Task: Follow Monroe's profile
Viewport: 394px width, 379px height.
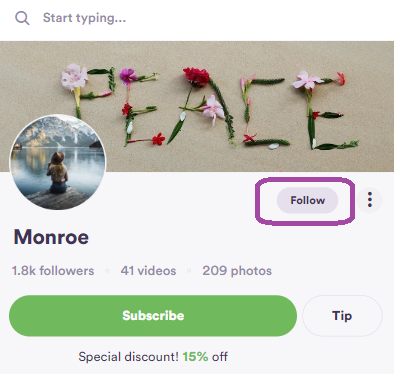Action: (307, 200)
